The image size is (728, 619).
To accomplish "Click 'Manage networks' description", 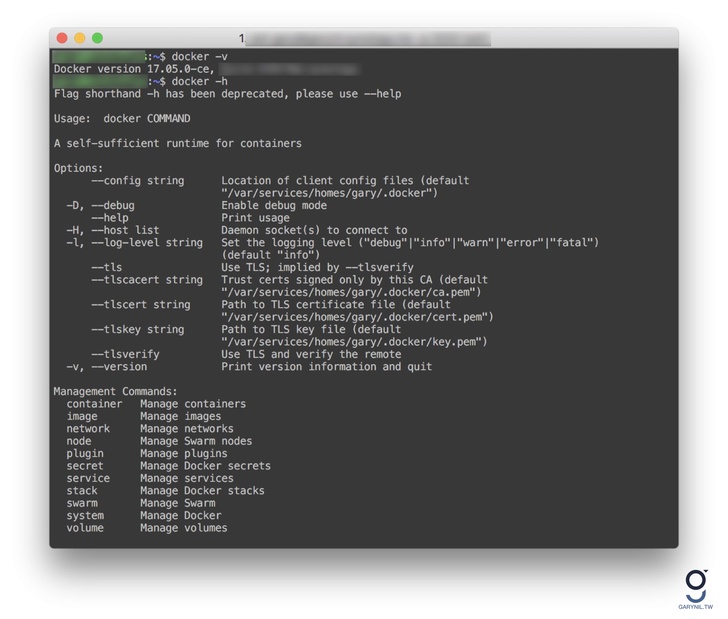I will [187, 429].
